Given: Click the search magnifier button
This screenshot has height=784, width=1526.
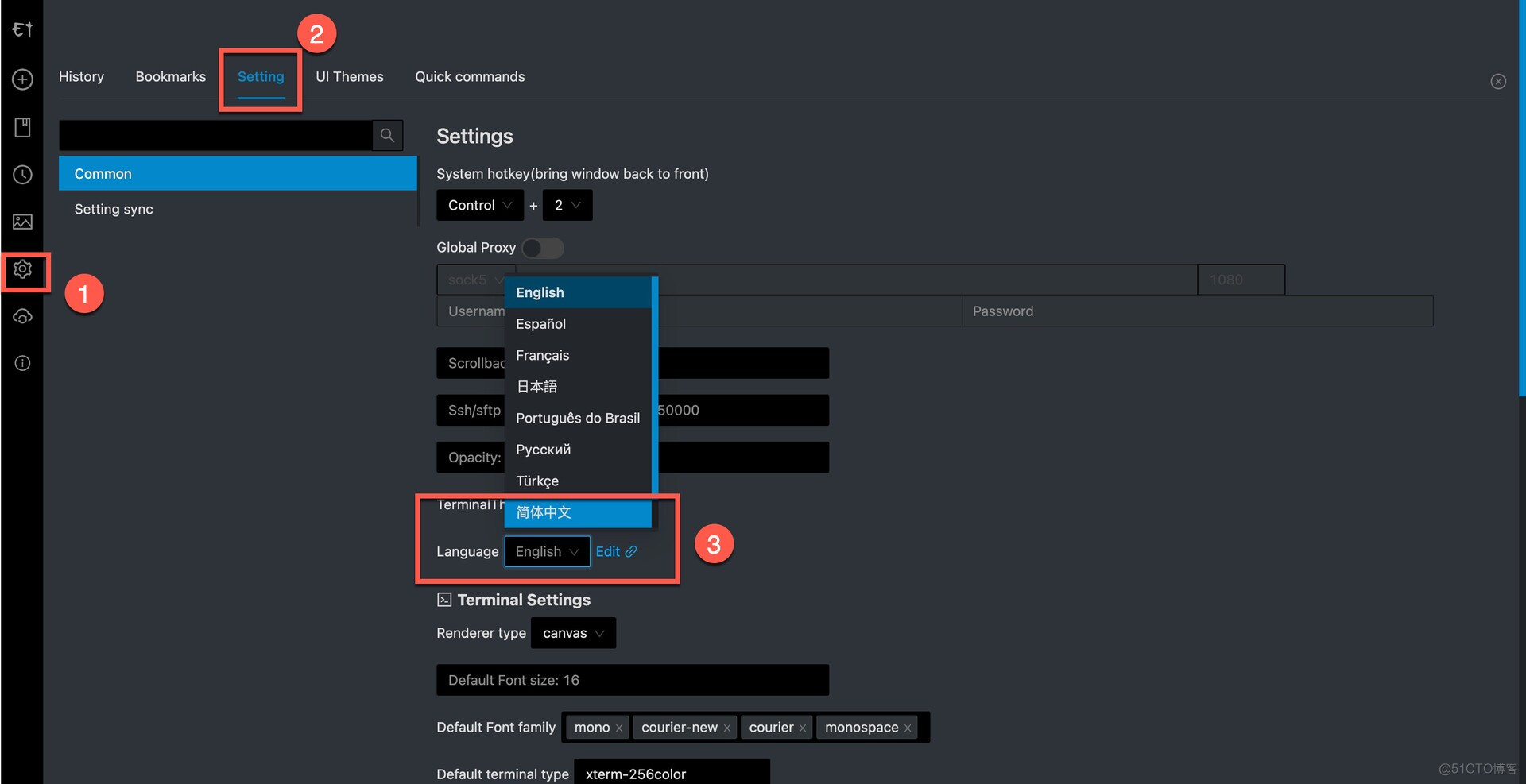Looking at the screenshot, I should click(x=387, y=135).
